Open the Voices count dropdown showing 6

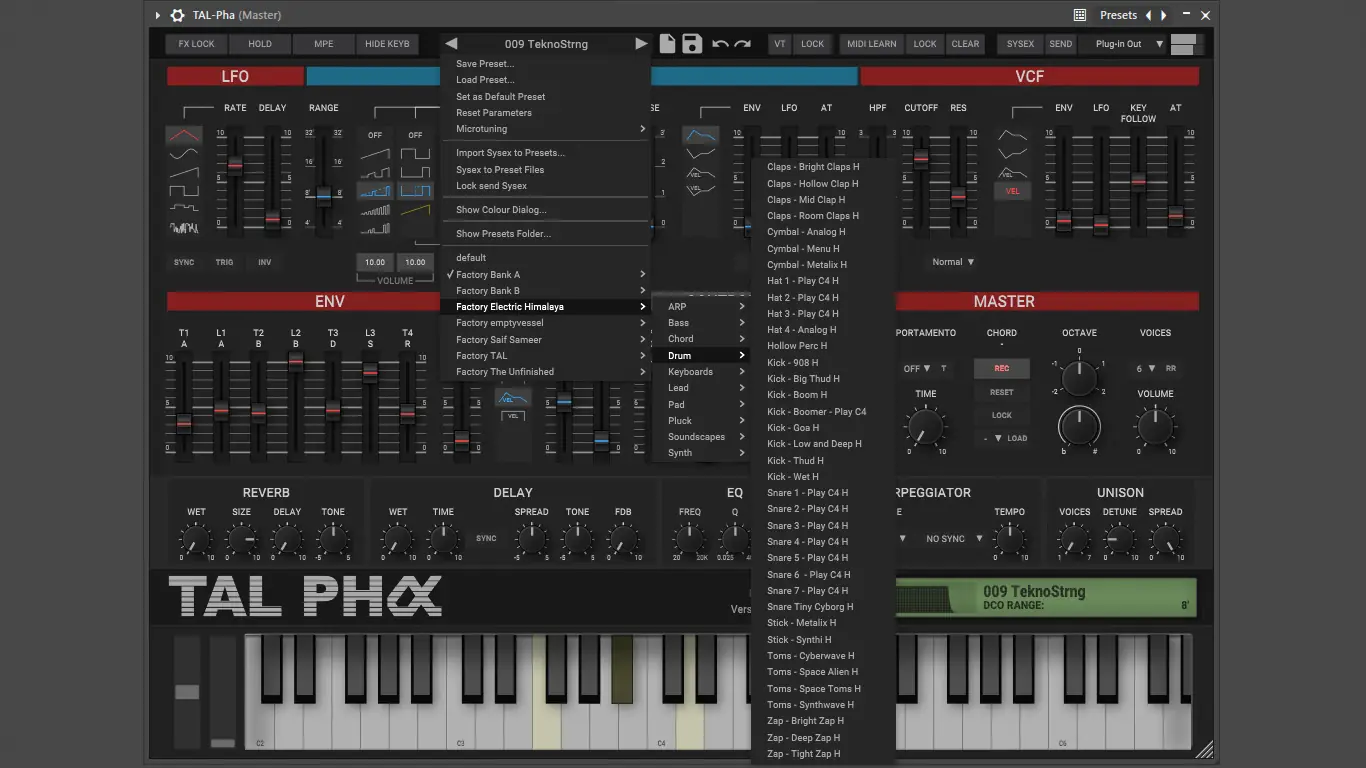1146,368
